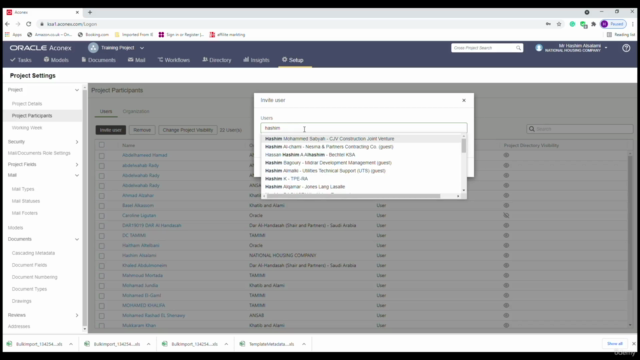Open Document Numbering in sidebar
The width and height of the screenshot is (640, 360).
click(x=35, y=277)
